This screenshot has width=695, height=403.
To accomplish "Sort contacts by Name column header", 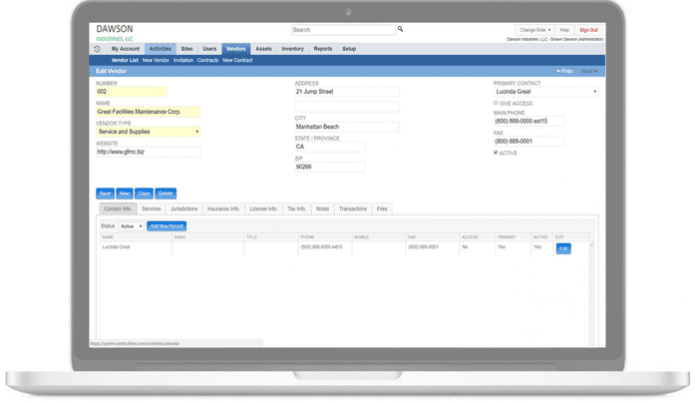I will [x=108, y=237].
